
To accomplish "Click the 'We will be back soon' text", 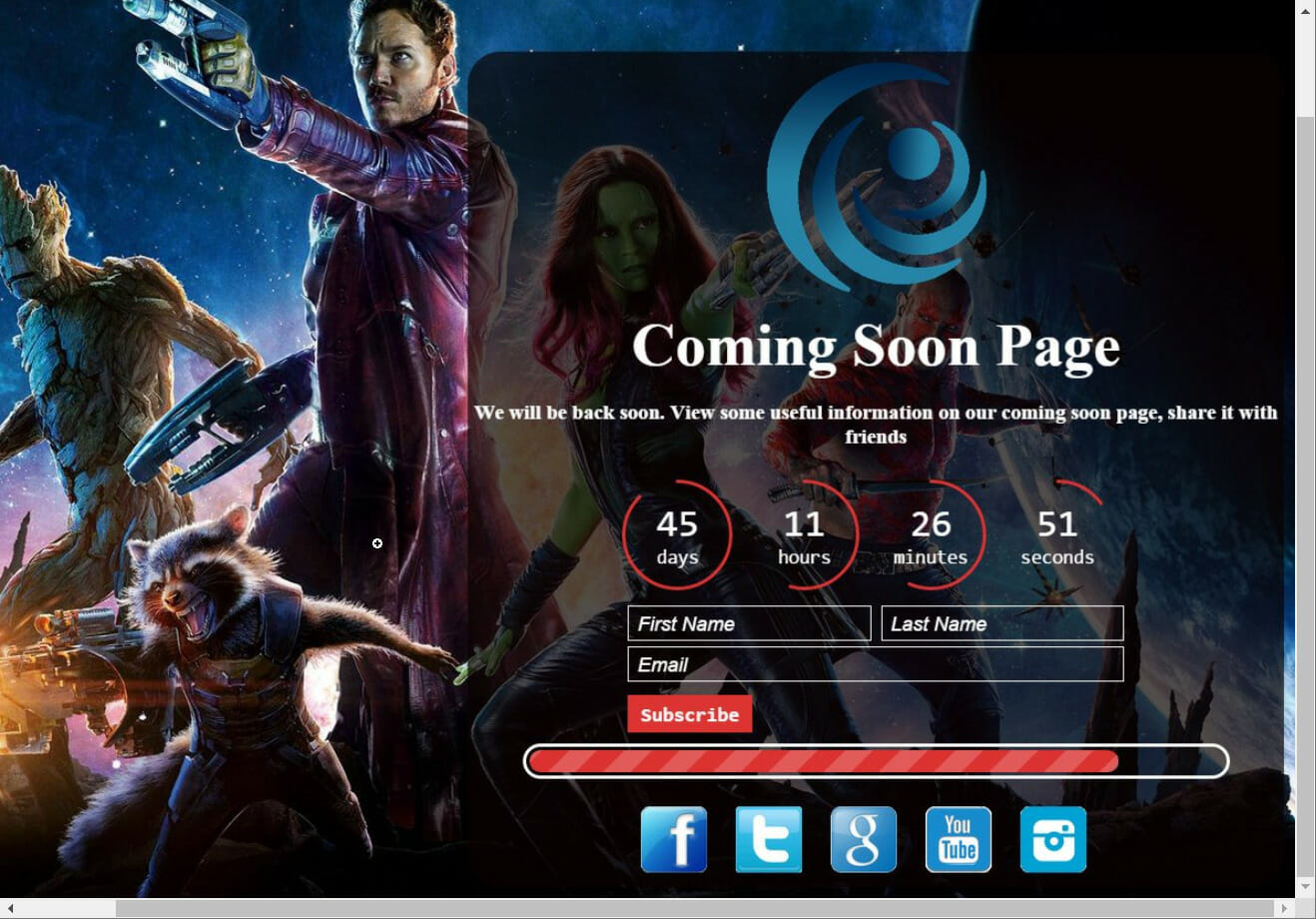I will tap(876, 425).
